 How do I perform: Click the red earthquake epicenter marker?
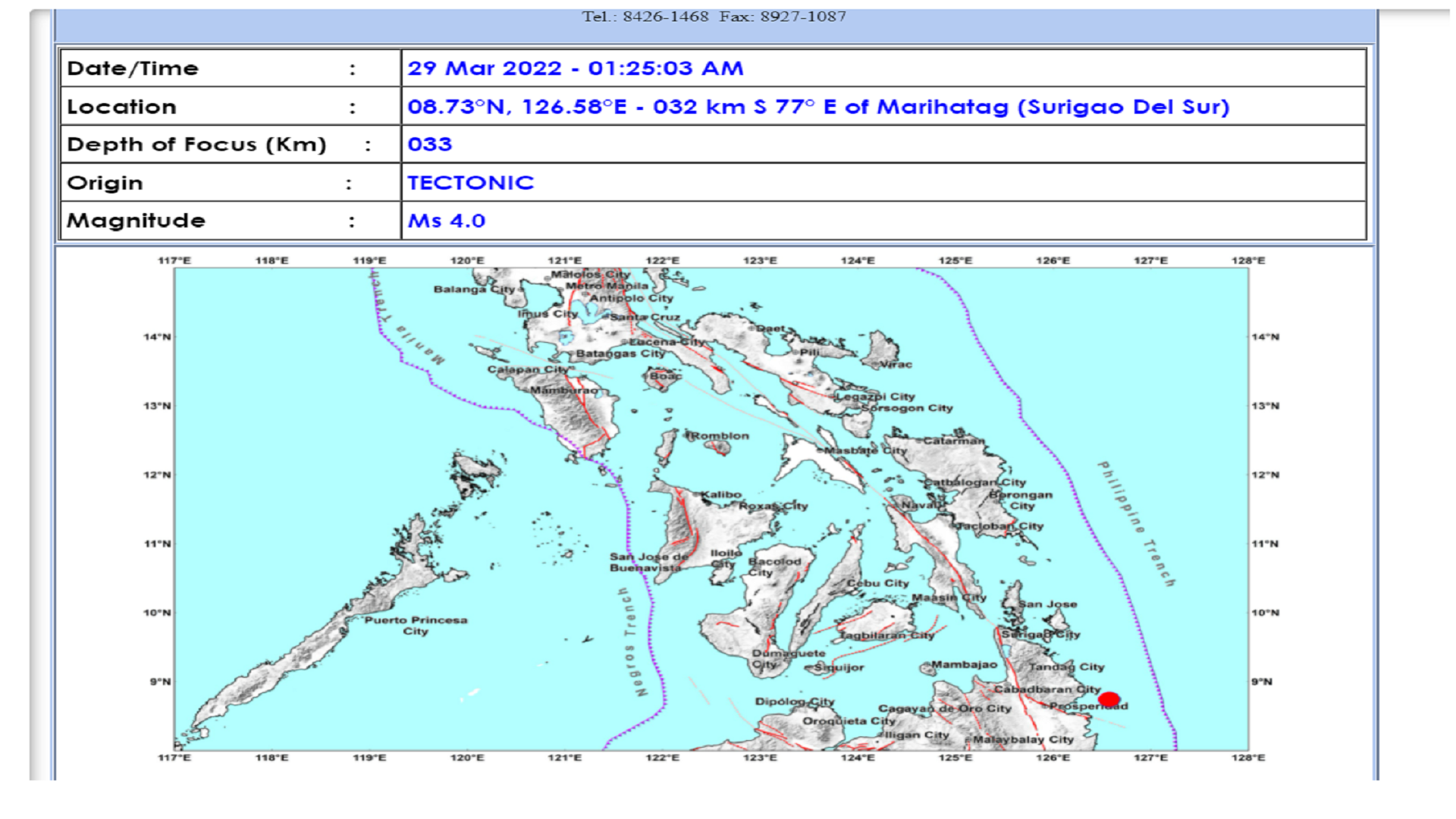[x=1109, y=699]
